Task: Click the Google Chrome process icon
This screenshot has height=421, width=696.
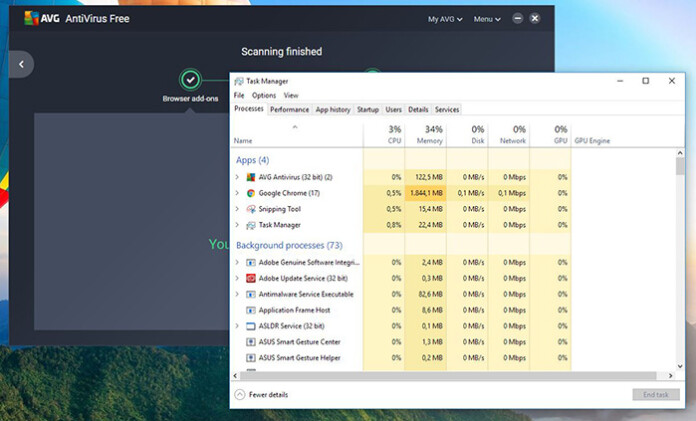Action: 251,193
